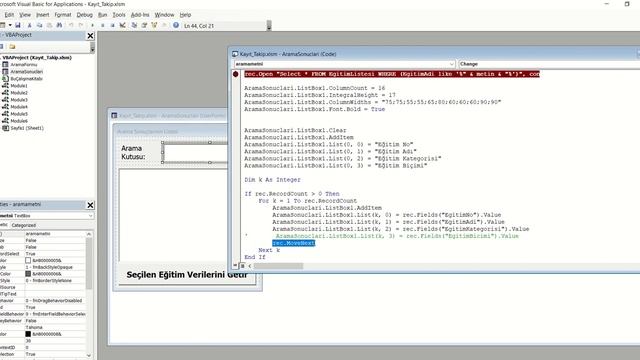The image size is (640, 360).
Task: Open the Insert UserForm dropdown arrow
Action: click(10, 25)
